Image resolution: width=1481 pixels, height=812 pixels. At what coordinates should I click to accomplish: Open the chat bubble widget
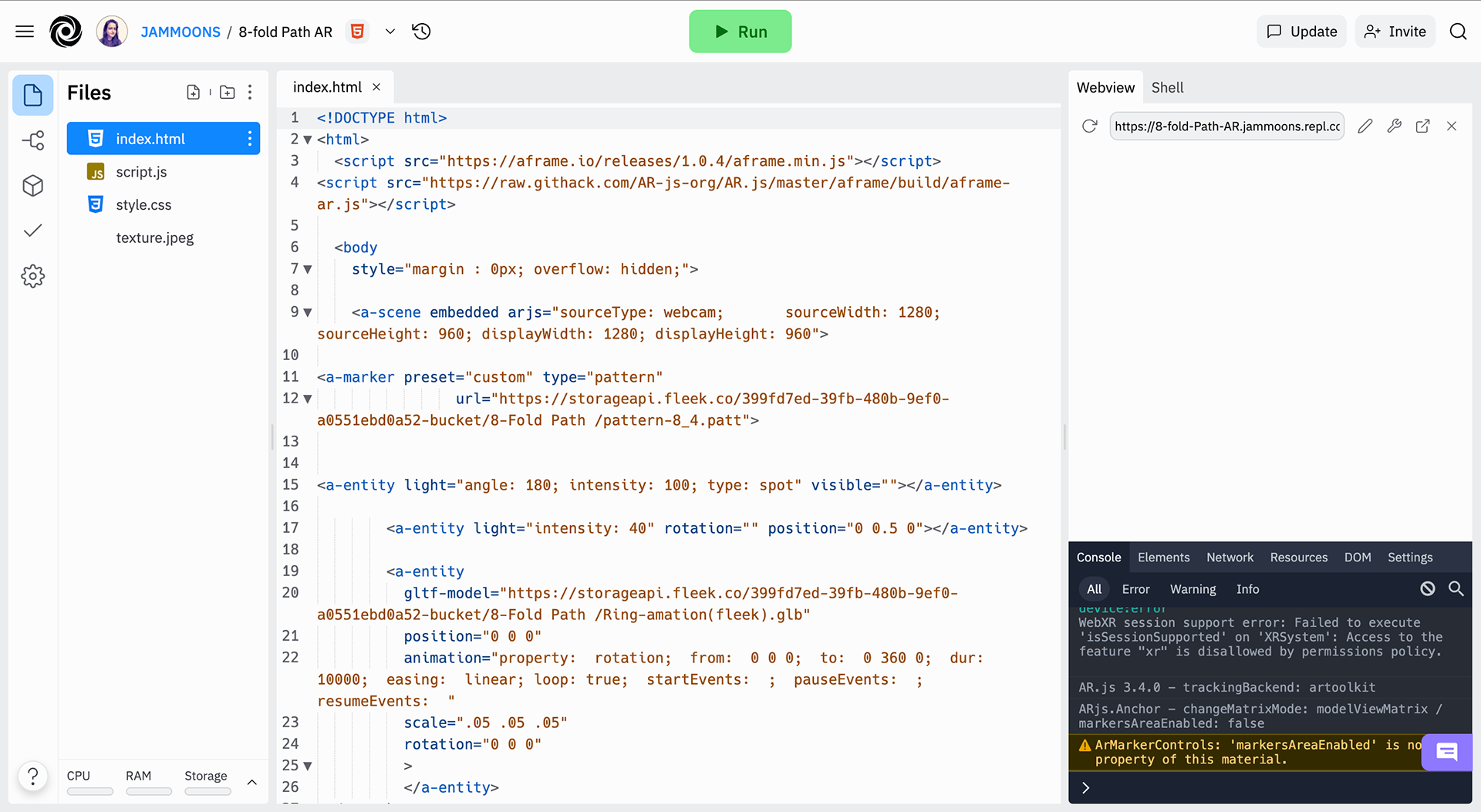(x=1447, y=752)
